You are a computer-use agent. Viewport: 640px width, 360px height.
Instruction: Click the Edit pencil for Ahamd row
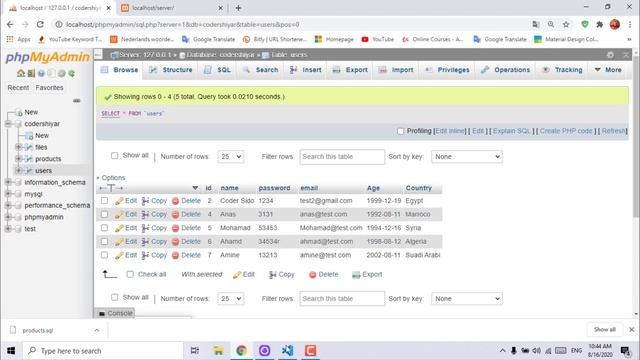pos(119,242)
